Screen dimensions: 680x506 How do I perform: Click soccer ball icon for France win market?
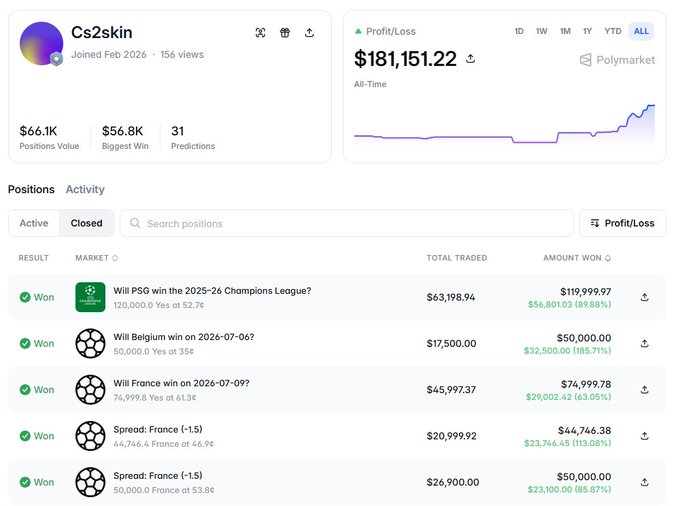click(90, 390)
